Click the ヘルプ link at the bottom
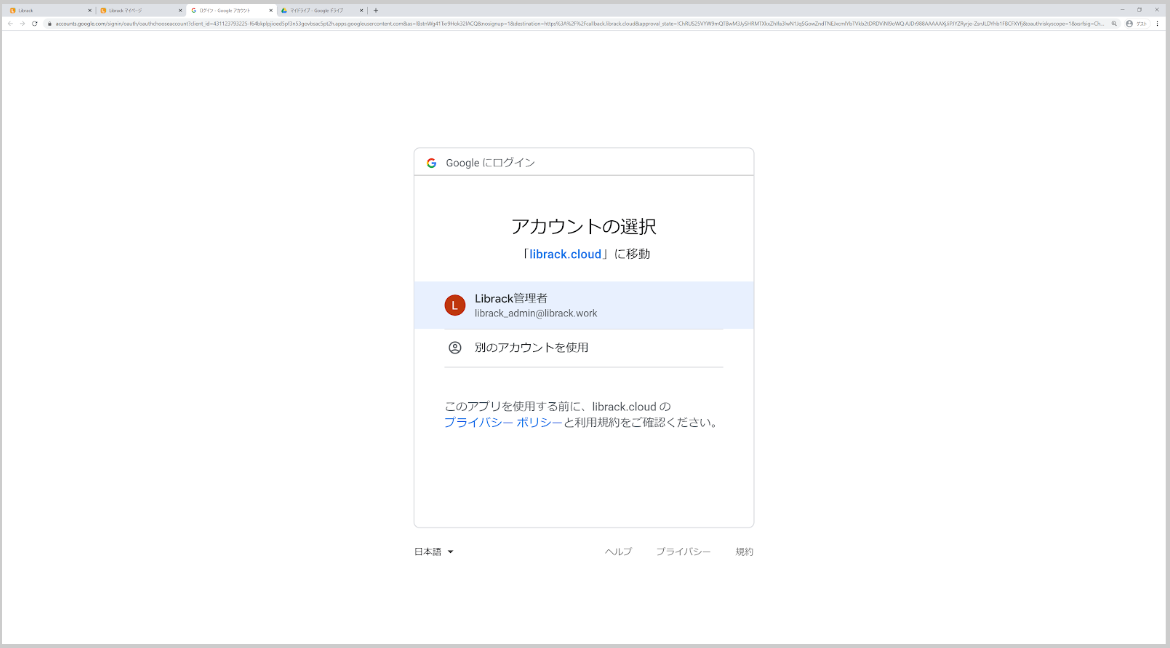The image size is (1170, 648). point(618,551)
